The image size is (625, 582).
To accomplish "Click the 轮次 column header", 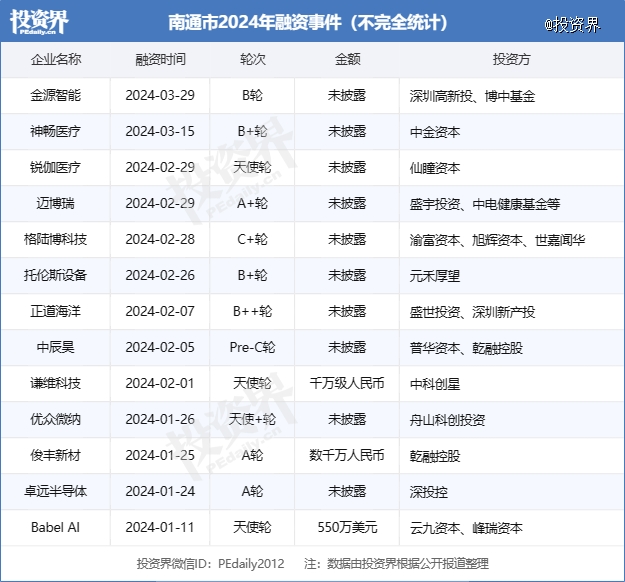I will [252, 59].
